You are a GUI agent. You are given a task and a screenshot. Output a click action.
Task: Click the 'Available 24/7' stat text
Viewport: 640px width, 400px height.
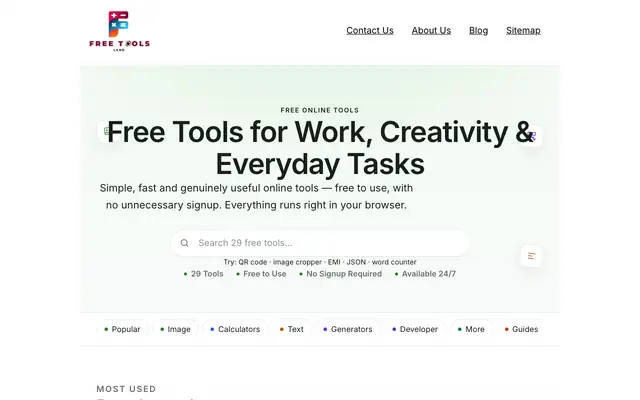point(429,274)
